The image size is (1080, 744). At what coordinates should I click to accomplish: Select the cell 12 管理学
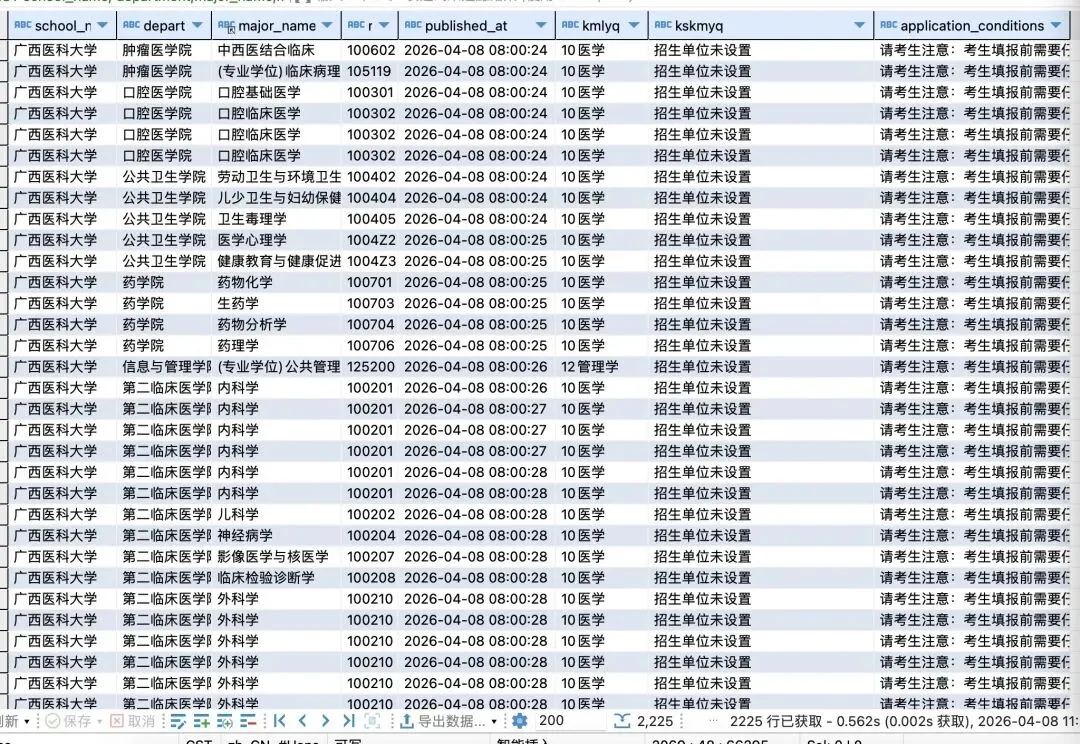(x=601, y=367)
